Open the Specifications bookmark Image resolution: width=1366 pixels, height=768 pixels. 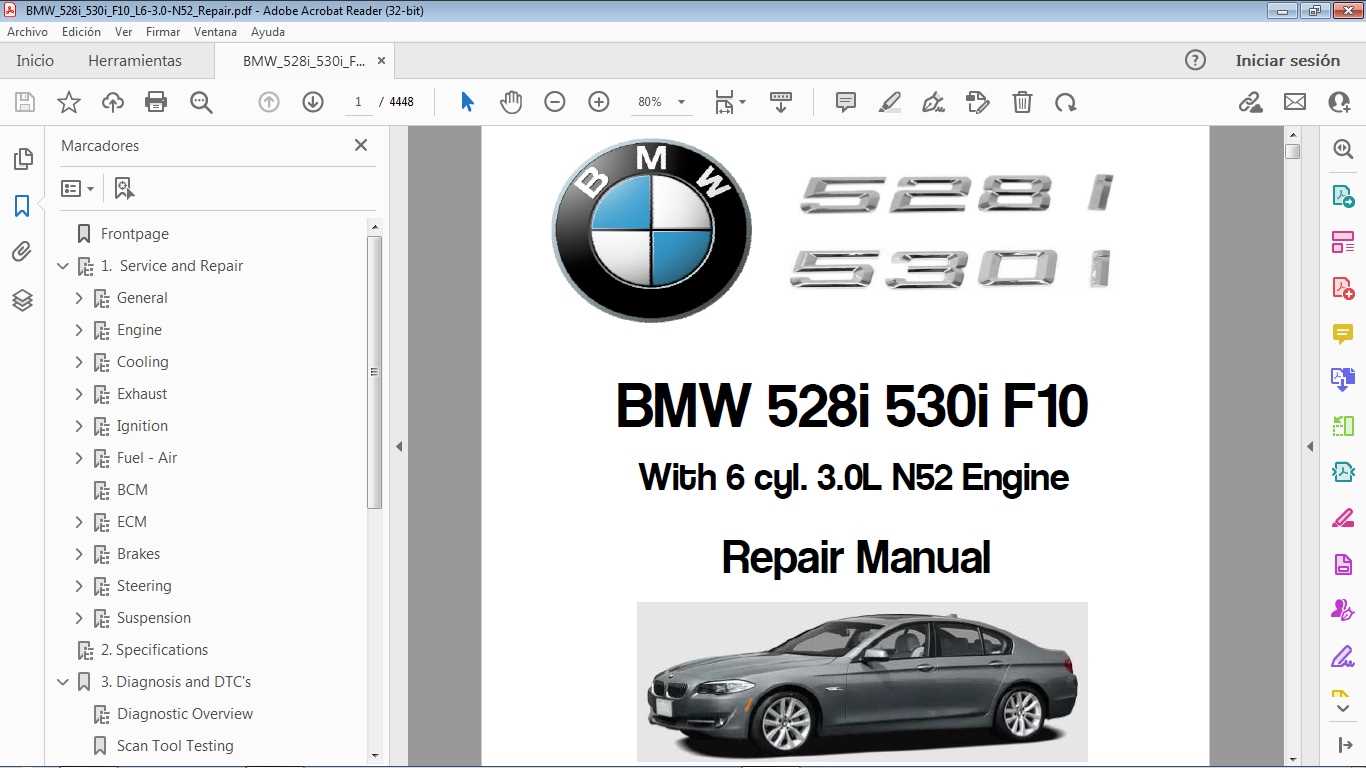154,650
